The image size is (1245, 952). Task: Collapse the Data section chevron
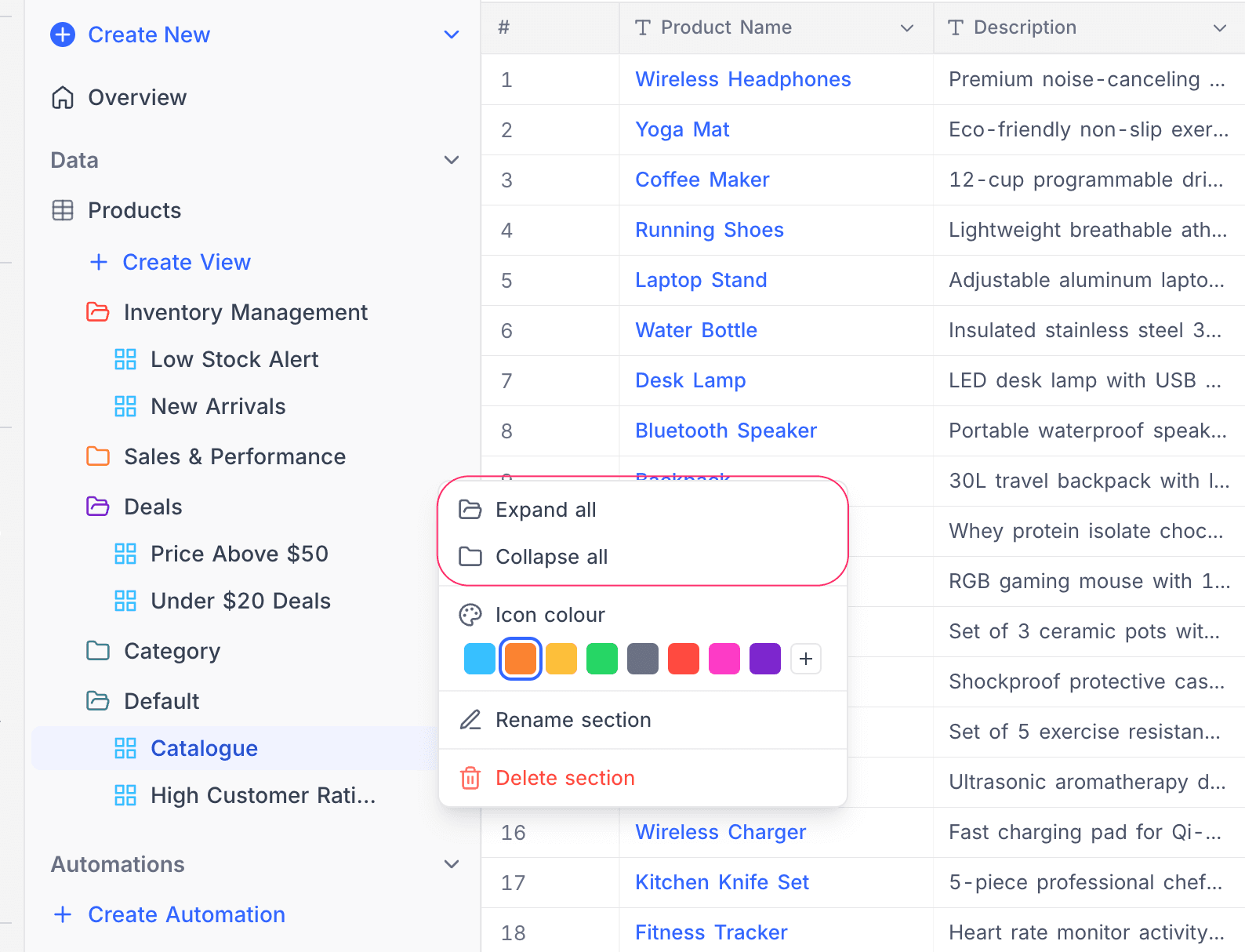452,160
